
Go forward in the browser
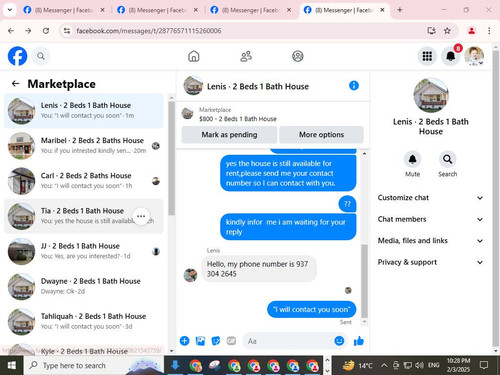tap(28, 31)
